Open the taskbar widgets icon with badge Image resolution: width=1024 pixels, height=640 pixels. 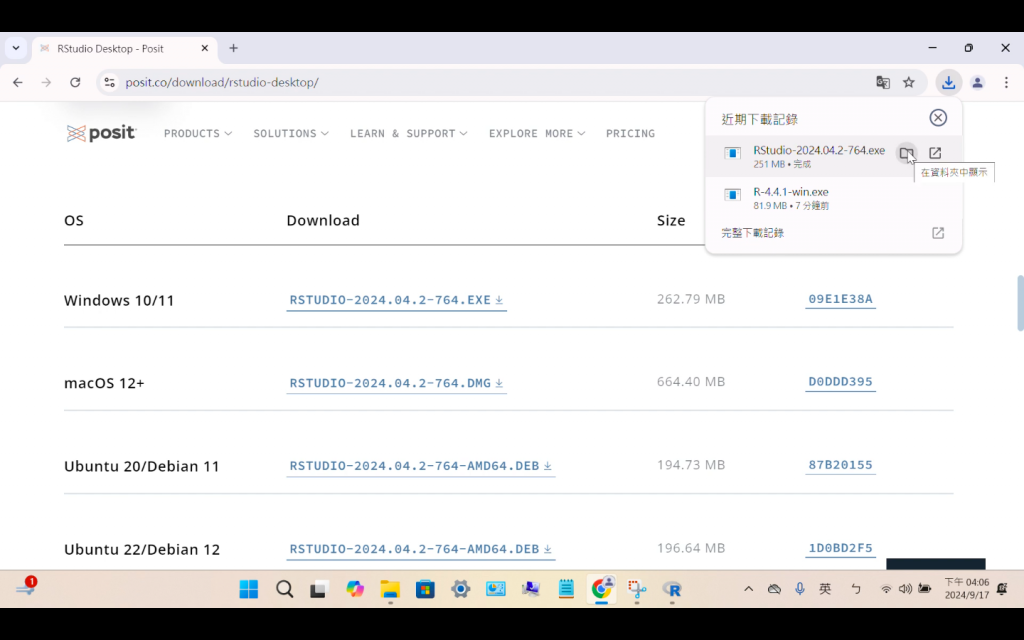(26, 587)
